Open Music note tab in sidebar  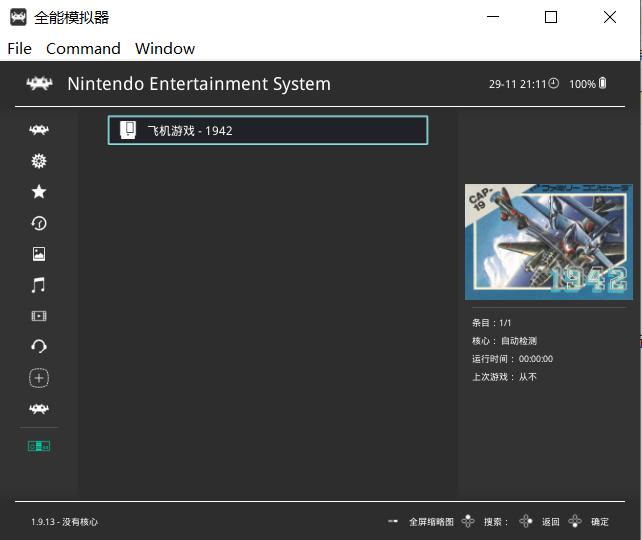(39, 285)
